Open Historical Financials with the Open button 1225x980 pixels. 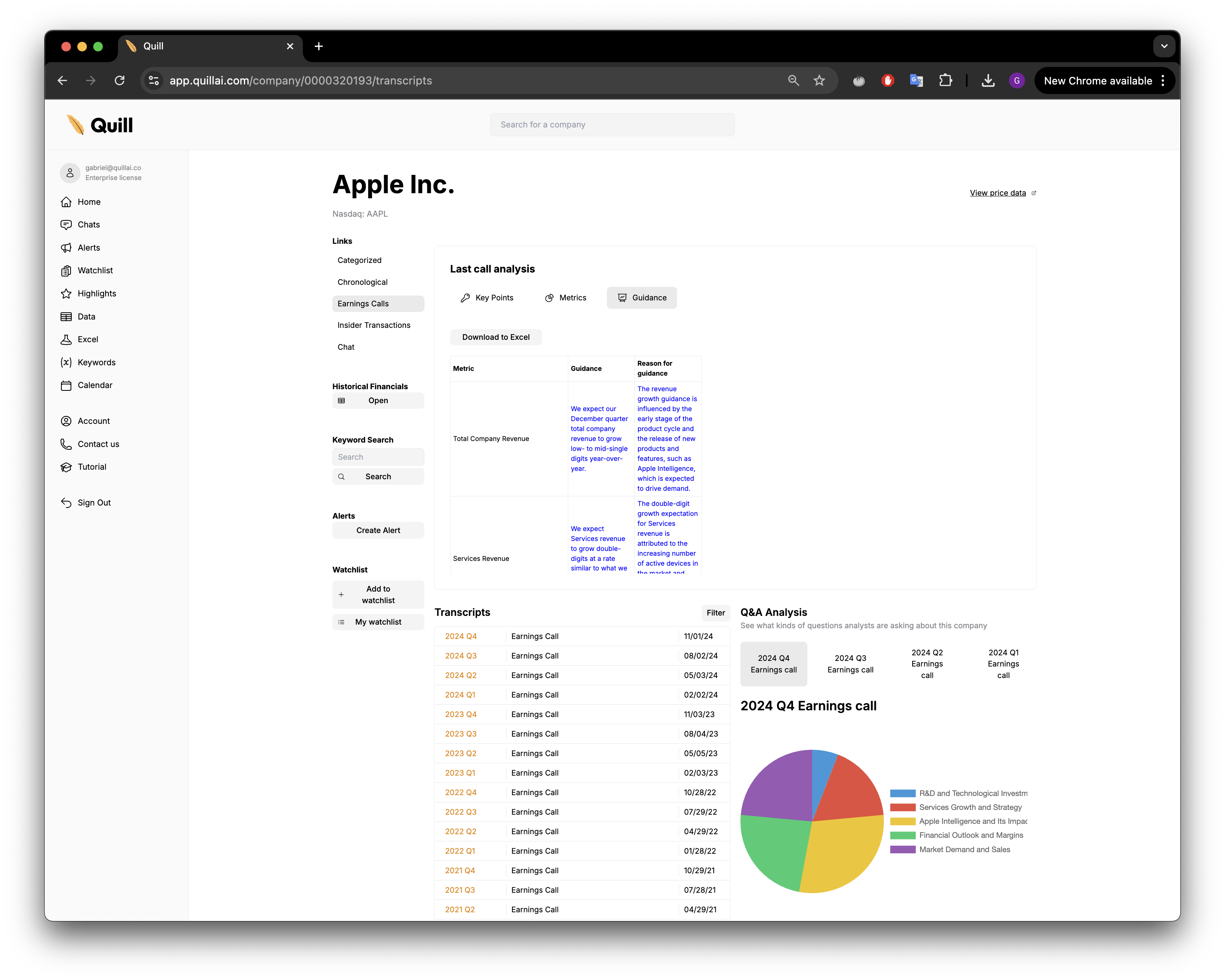point(378,400)
